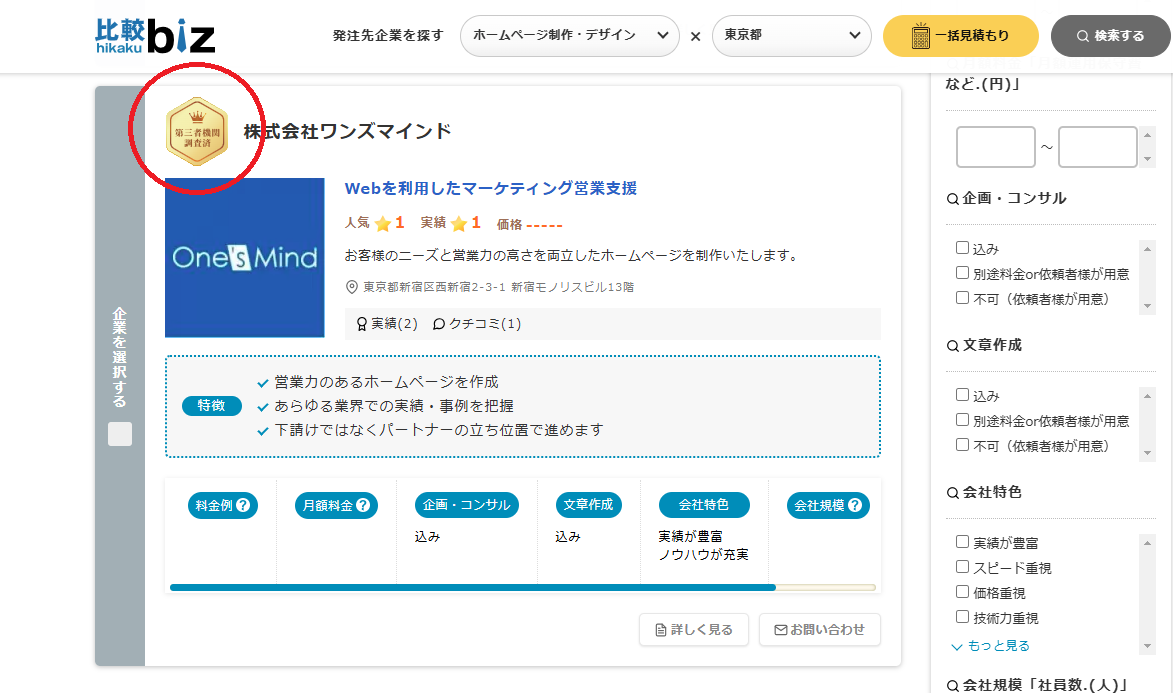This screenshot has height=693, width=1173.
Task: Open Webを利用したマーケティング営業支援 link
Action: click(x=490, y=188)
